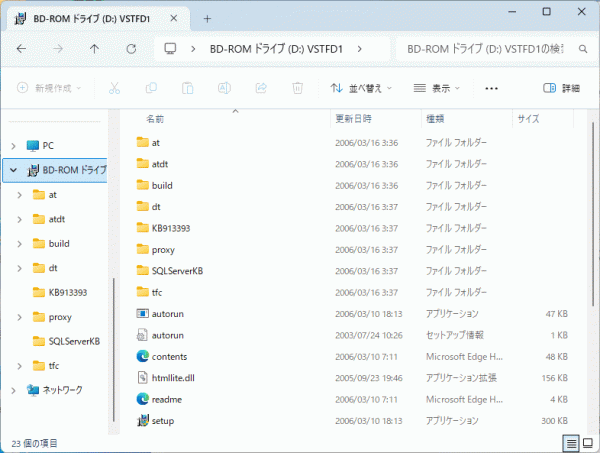Click the Copy toolbar icon
600x453 pixels.
tap(151, 88)
